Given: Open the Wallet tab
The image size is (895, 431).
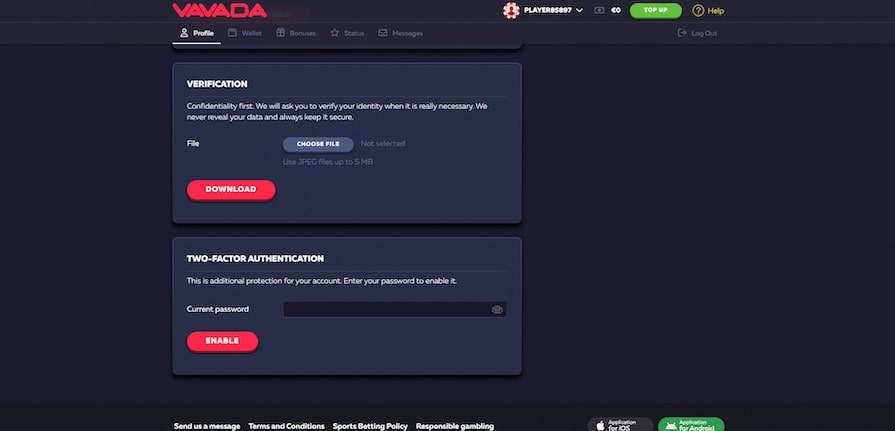Looking at the screenshot, I should 245,33.
